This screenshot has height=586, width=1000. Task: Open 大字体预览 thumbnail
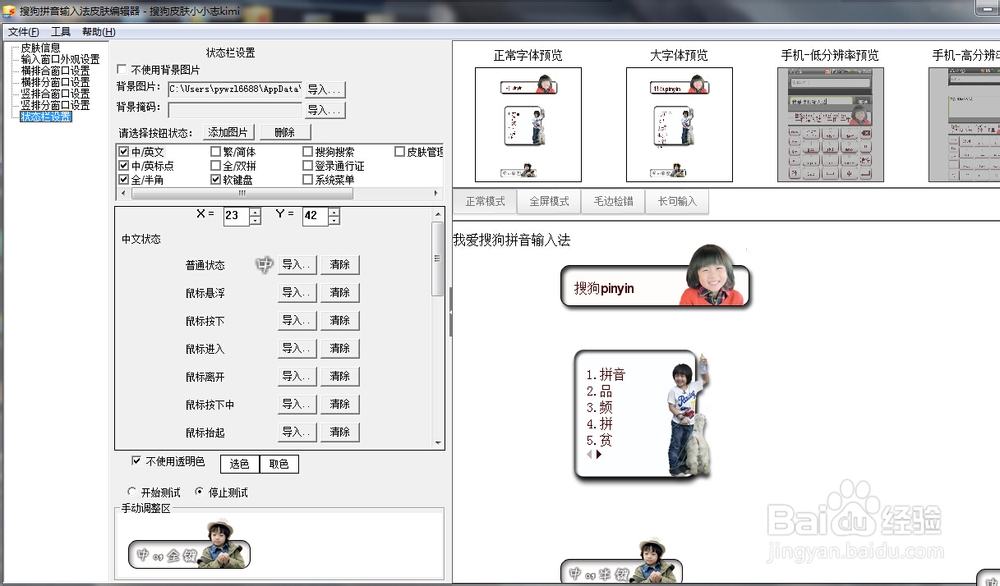click(x=679, y=124)
